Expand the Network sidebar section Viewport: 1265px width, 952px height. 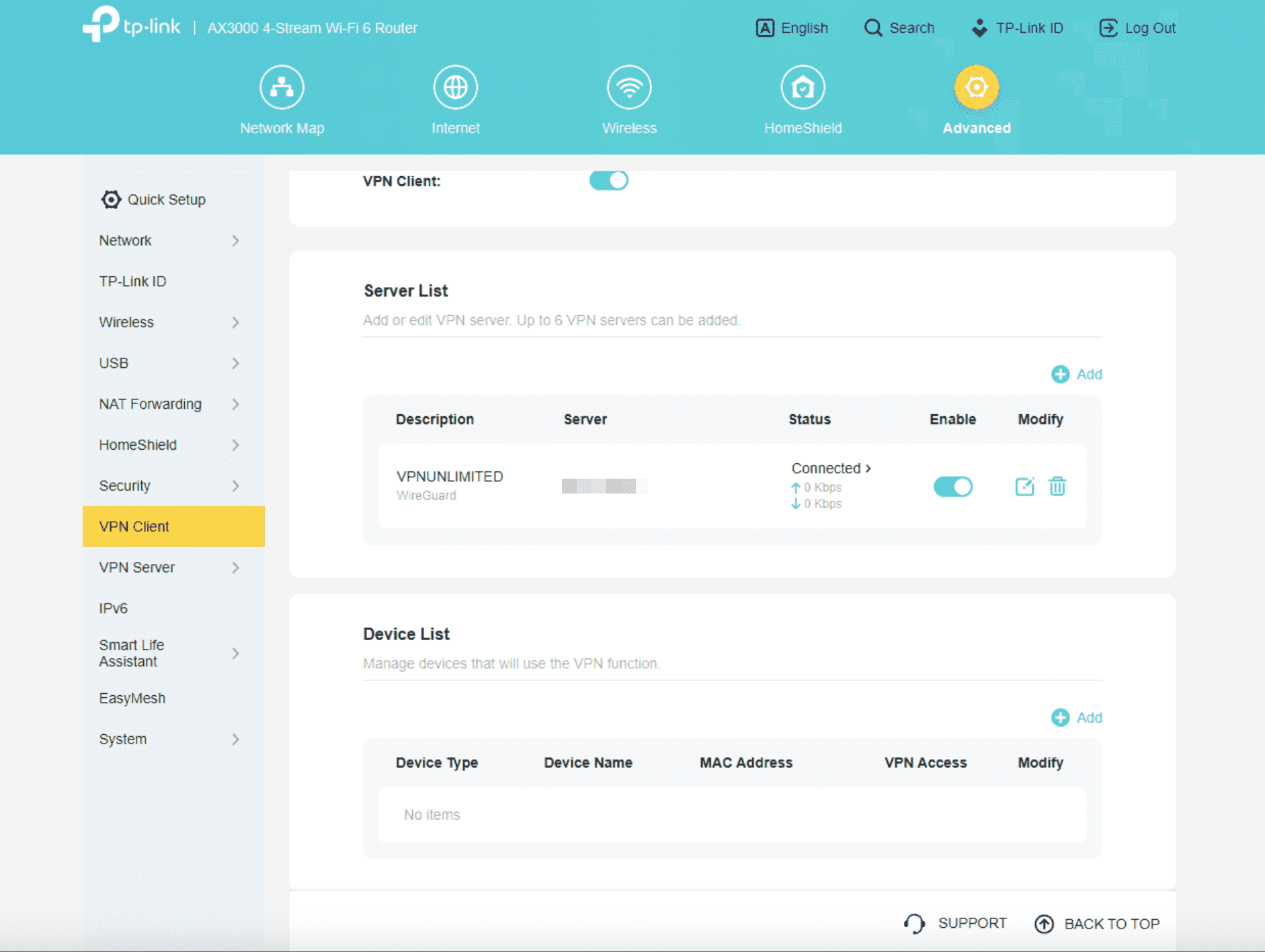[125, 240]
